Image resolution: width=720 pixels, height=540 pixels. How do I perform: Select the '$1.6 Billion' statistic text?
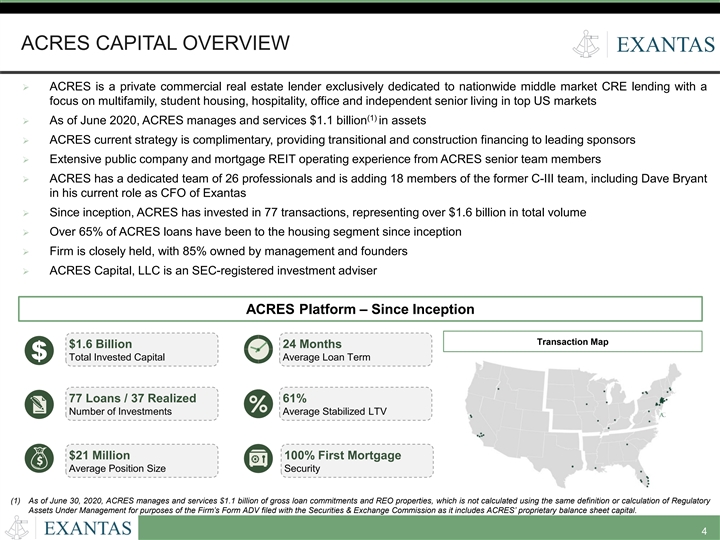(101, 344)
